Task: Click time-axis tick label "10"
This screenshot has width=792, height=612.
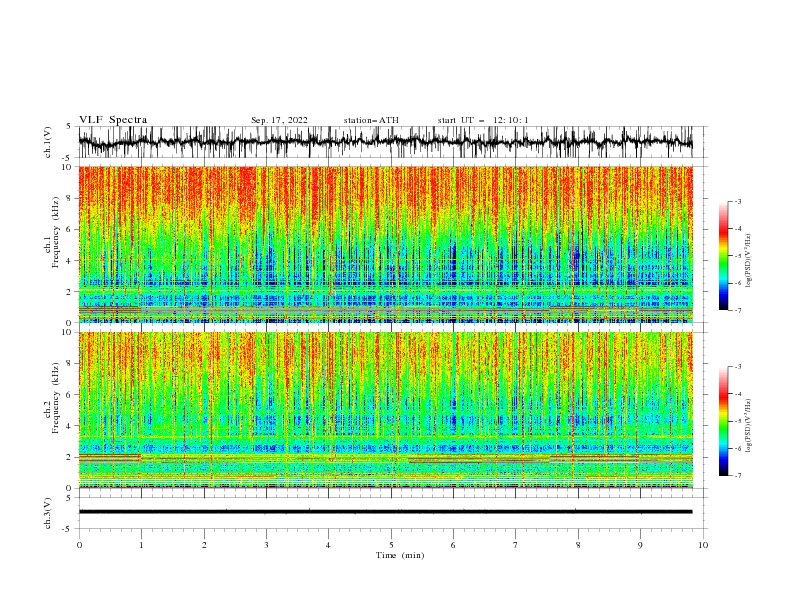Action: click(703, 545)
